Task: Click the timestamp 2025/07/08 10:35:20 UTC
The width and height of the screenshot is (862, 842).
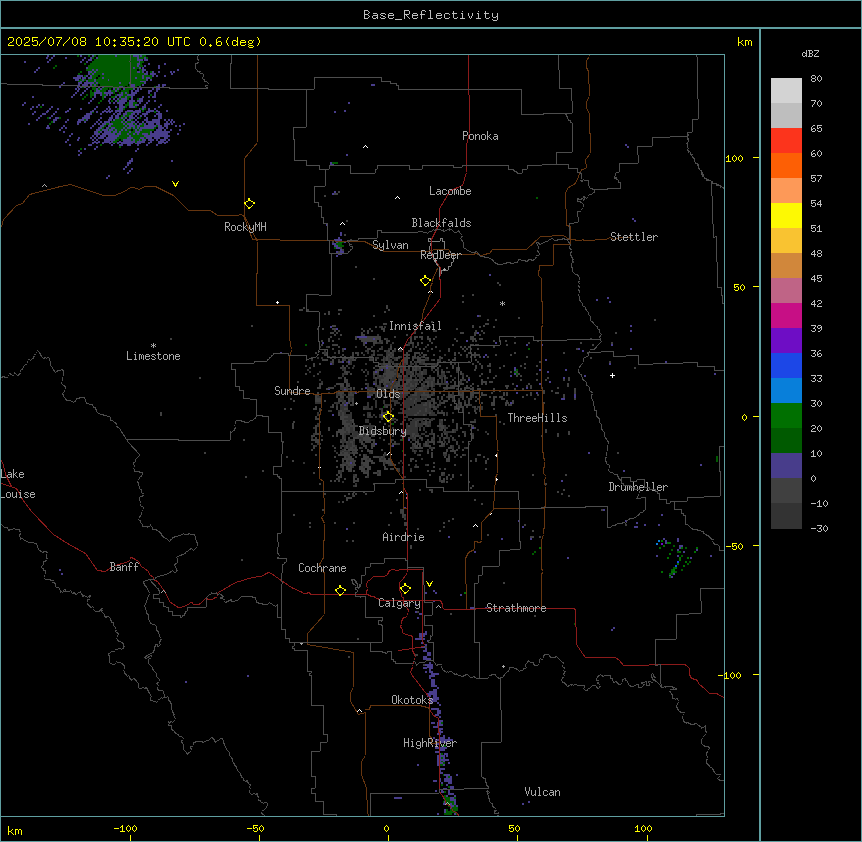Action: tap(98, 42)
